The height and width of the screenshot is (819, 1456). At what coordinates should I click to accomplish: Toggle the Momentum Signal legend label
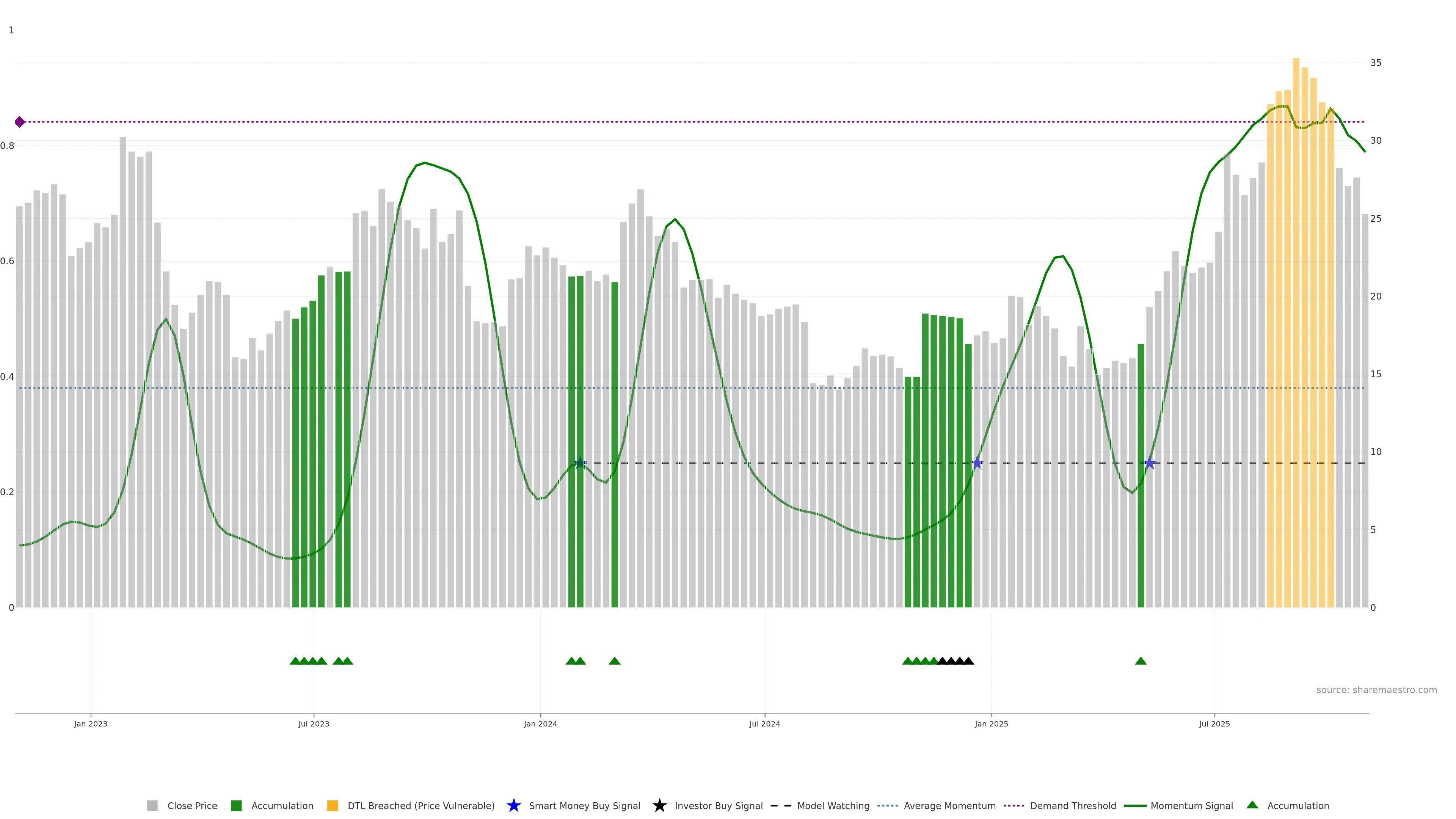[x=1191, y=806]
